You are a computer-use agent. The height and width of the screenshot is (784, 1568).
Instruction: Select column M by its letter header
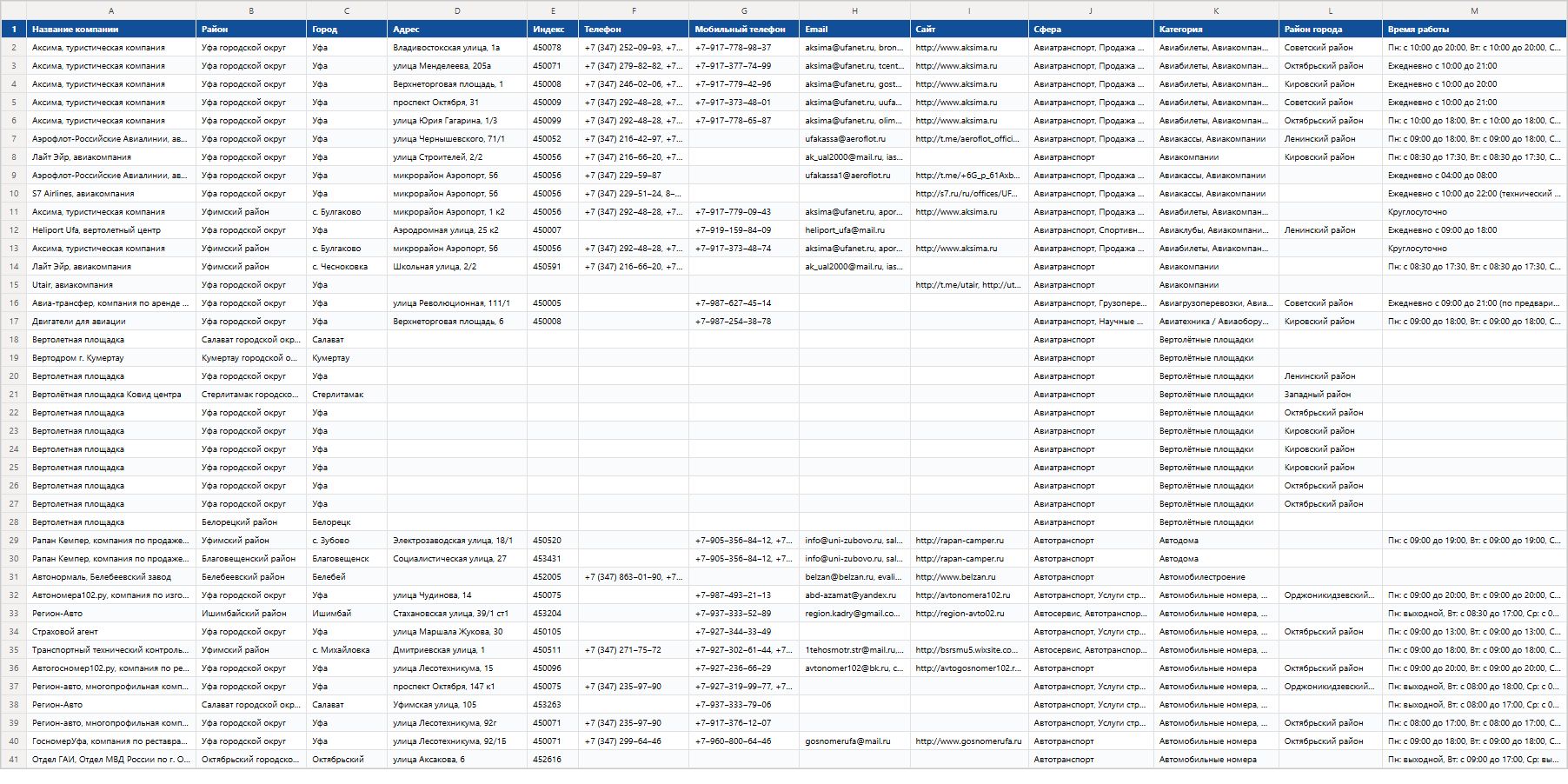tap(1474, 10)
